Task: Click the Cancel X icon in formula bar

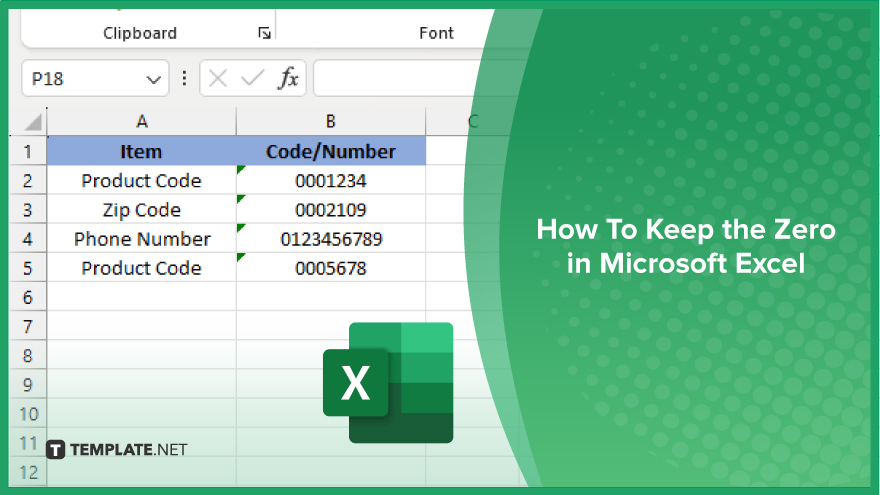Action: point(218,79)
